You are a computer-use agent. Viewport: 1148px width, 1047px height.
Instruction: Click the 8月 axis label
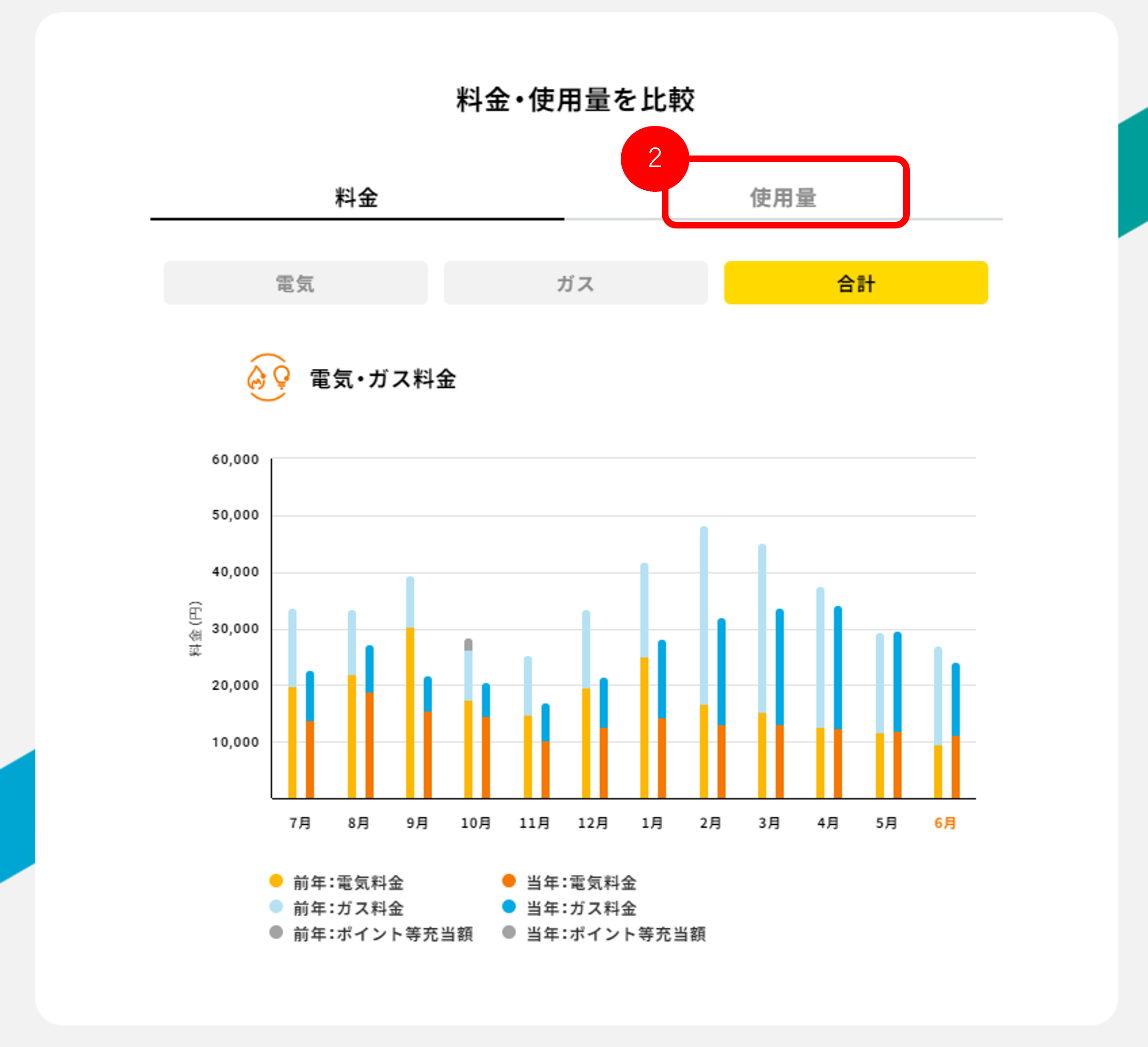359,823
